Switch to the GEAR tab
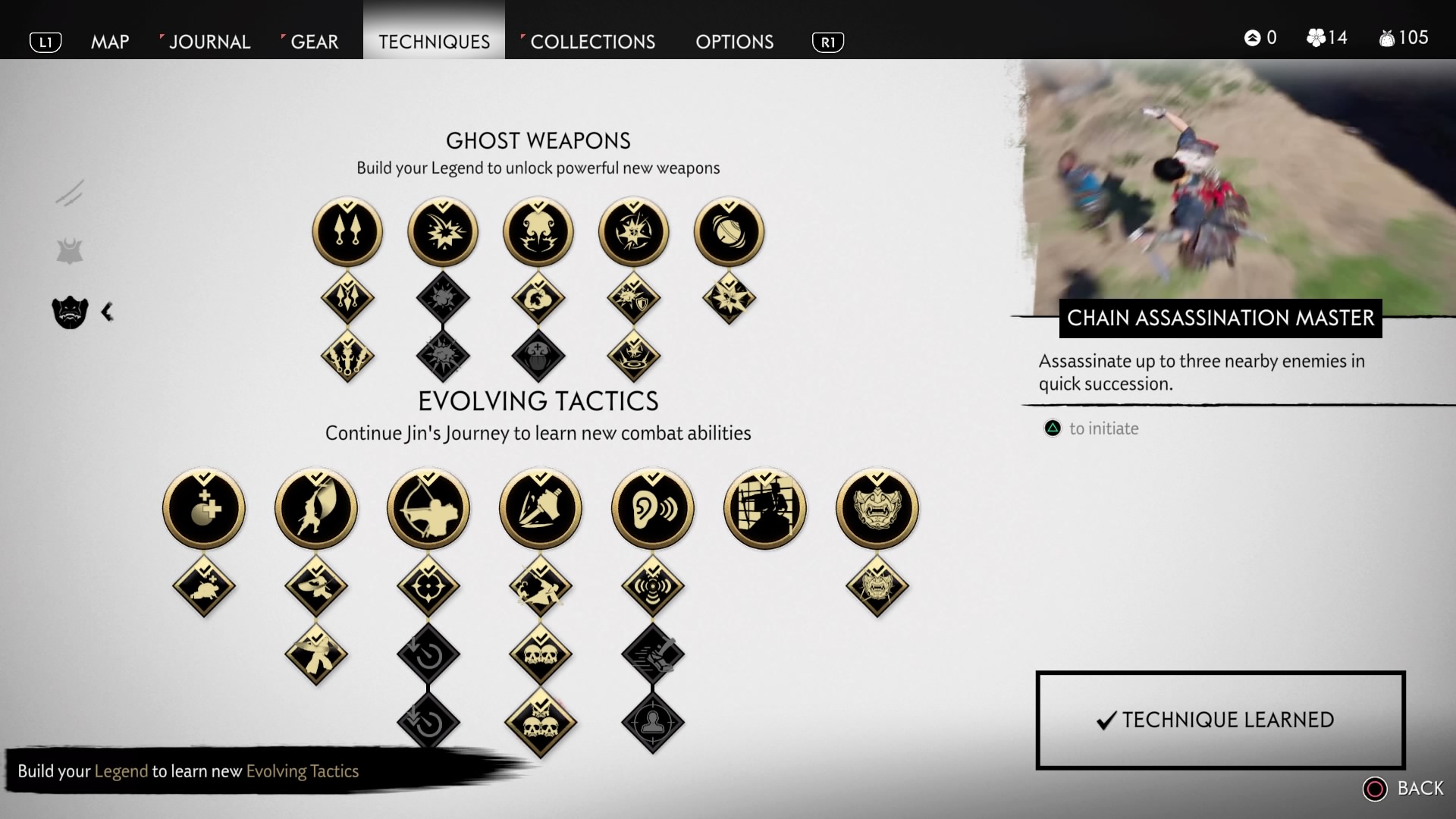This screenshot has width=1456, height=819. [x=314, y=42]
